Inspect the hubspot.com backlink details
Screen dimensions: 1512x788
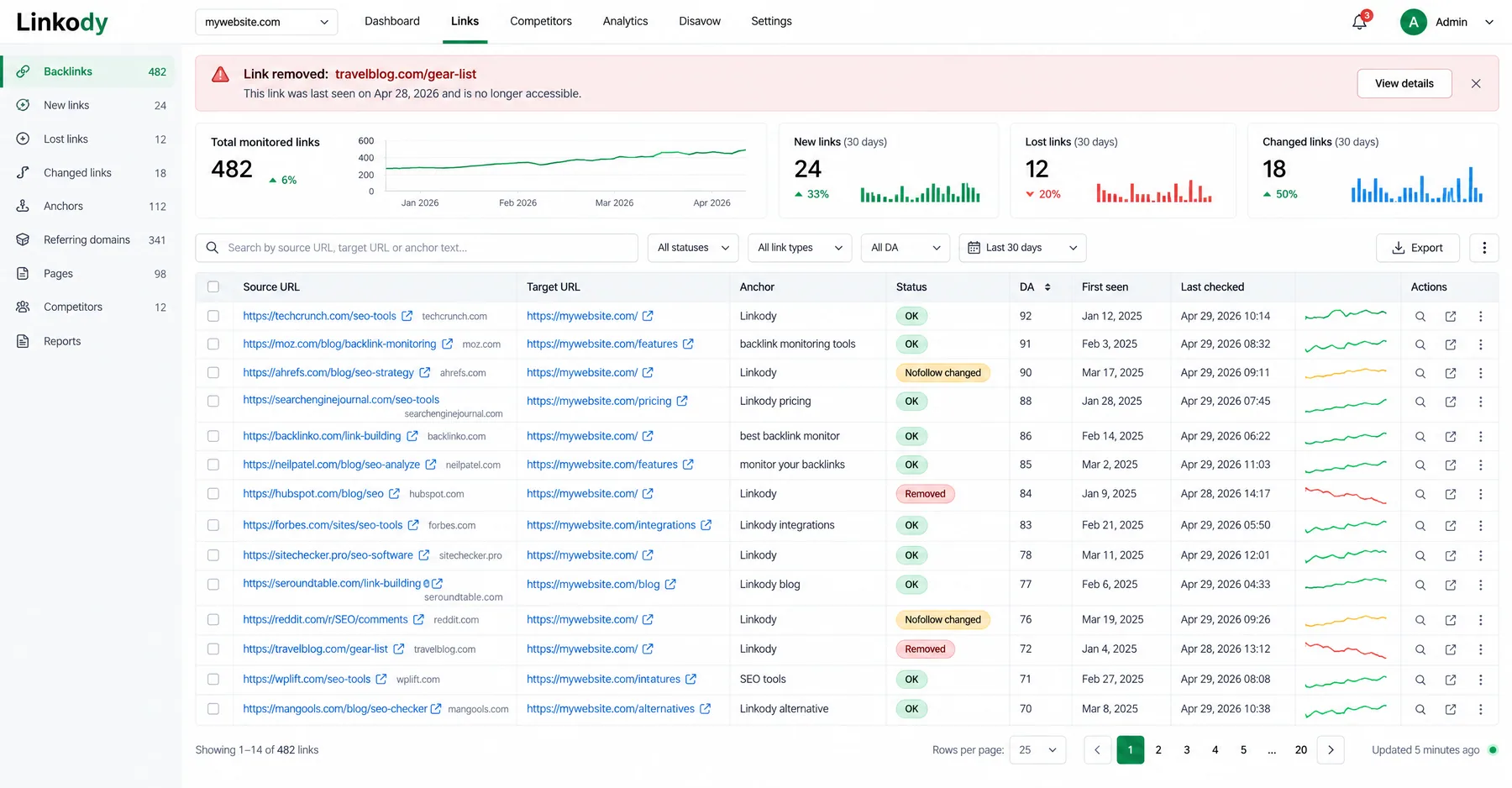click(1420, 494)
